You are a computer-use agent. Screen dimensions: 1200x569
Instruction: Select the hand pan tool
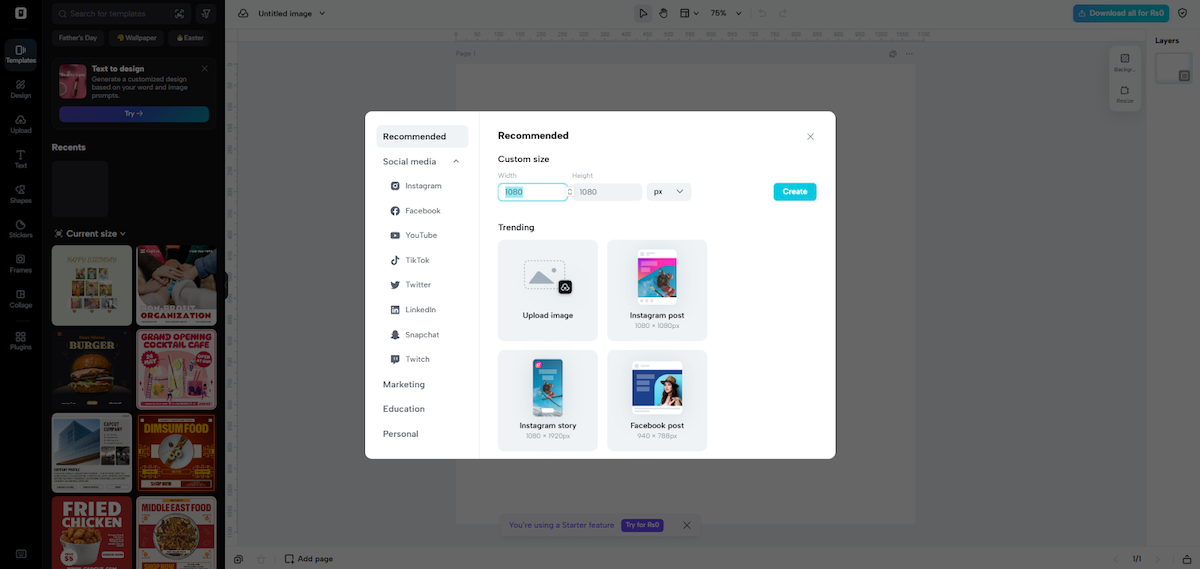click(x=663, y=14)
